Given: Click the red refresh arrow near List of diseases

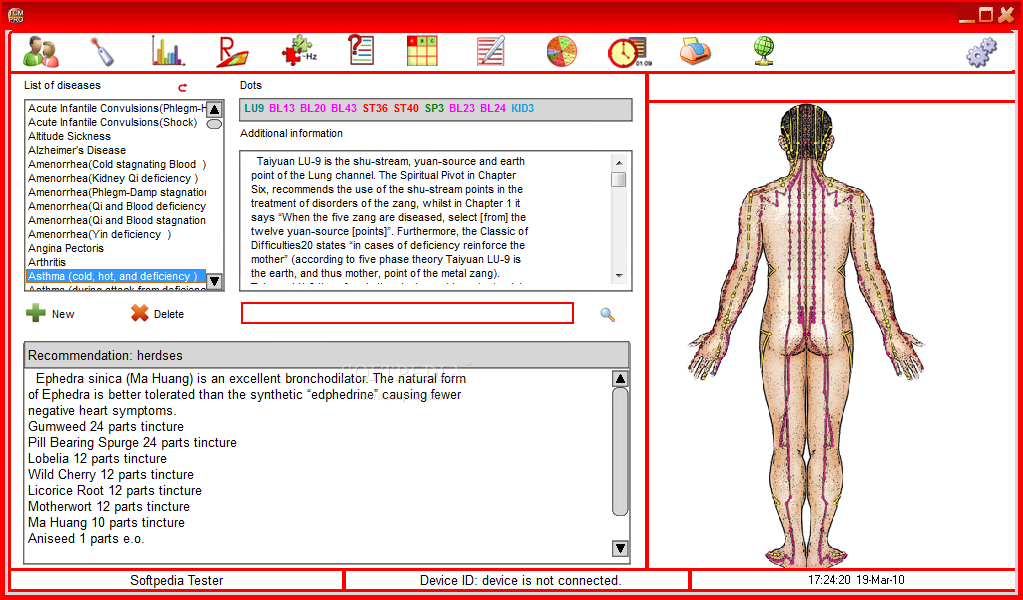Looking at the screenshot, I should click(183, 87).
